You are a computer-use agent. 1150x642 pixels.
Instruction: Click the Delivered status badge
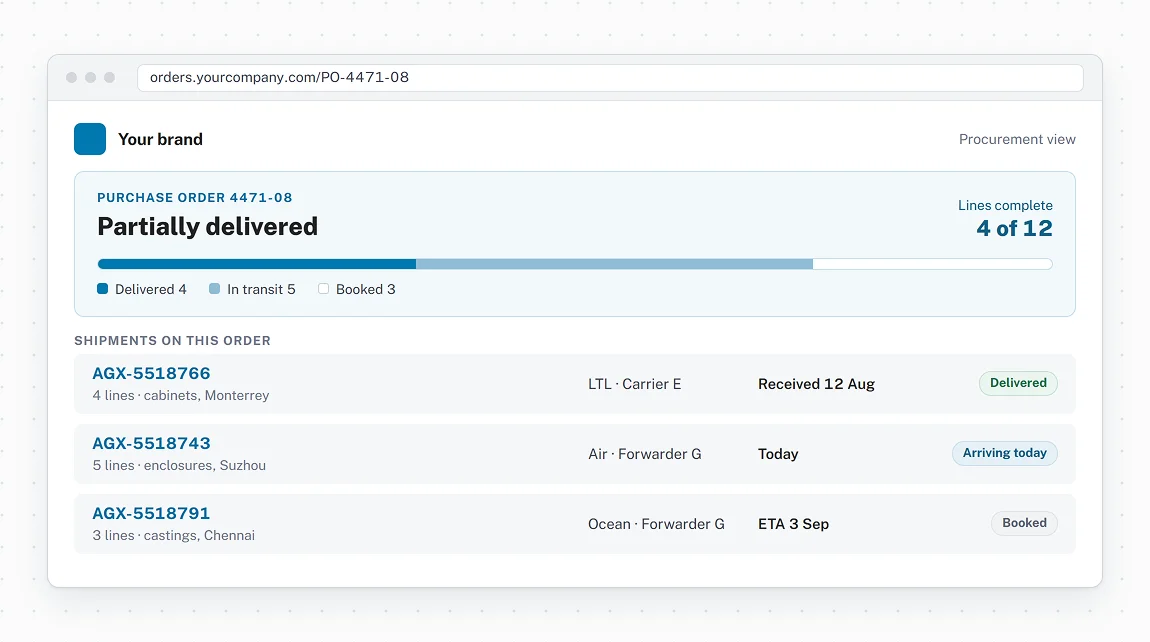point(1018,383)
